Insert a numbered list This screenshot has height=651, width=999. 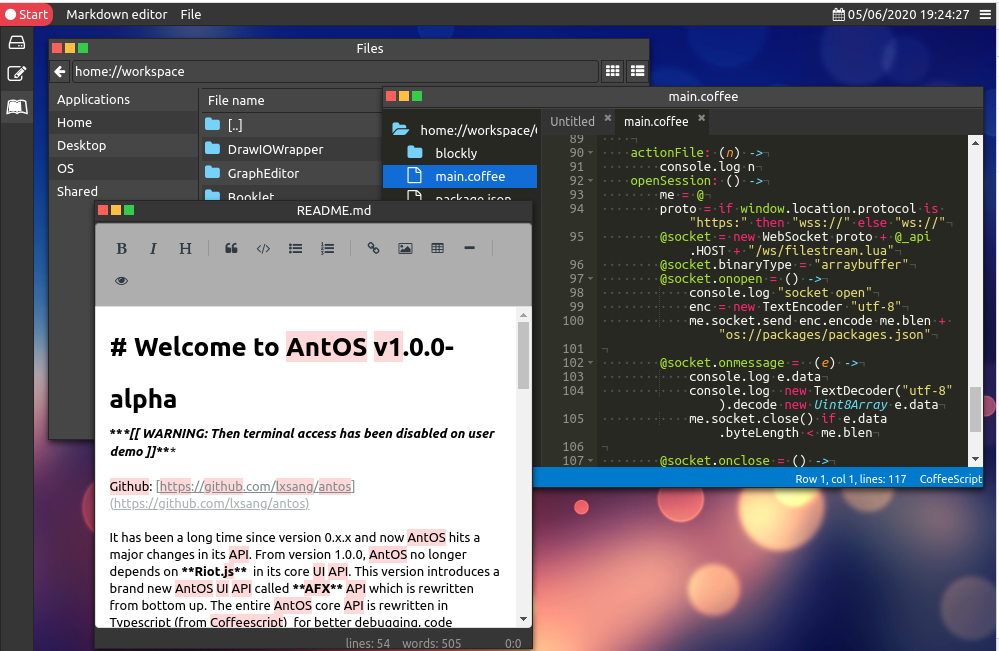pos(327,249)
